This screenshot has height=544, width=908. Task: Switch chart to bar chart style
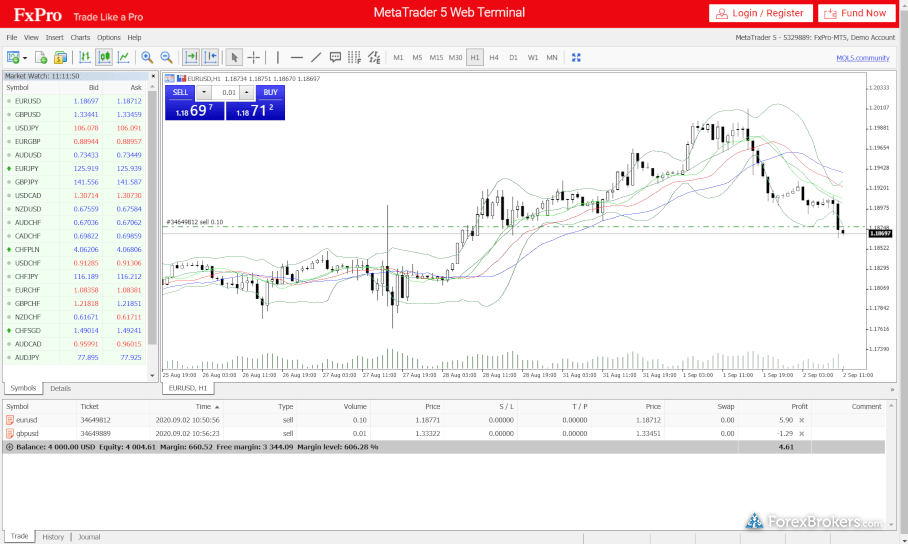[x=85, y=57]
